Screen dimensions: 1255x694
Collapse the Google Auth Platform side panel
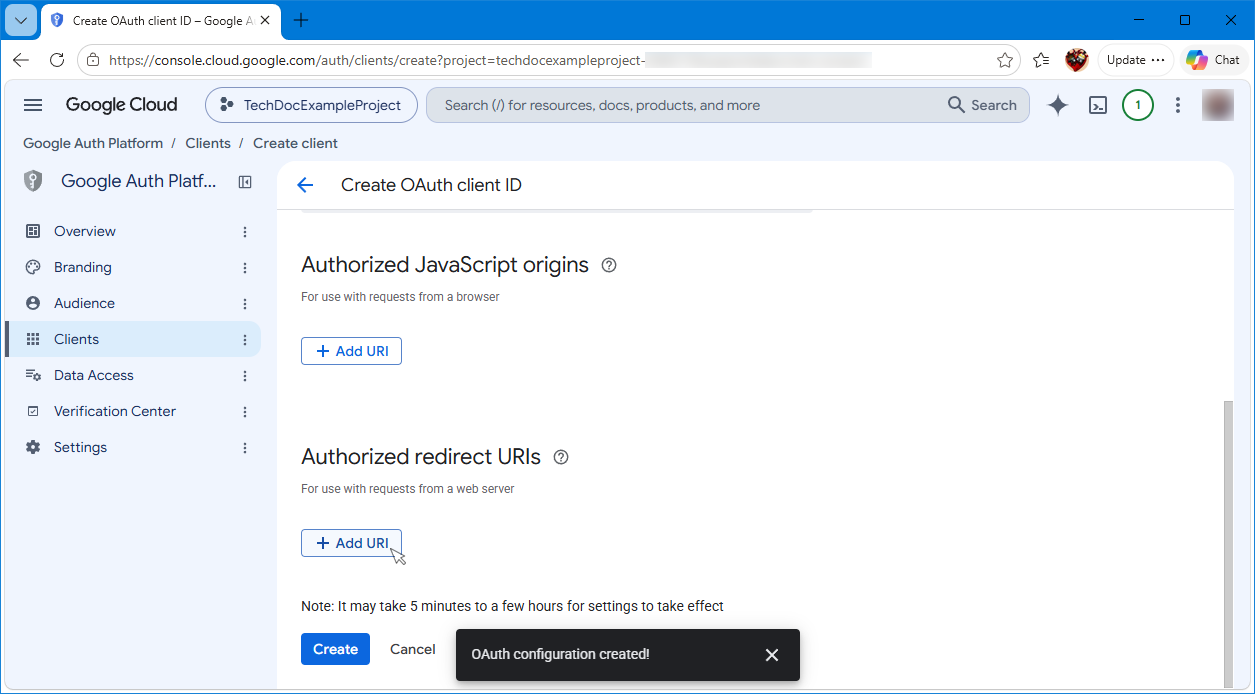tap(245, 182)
